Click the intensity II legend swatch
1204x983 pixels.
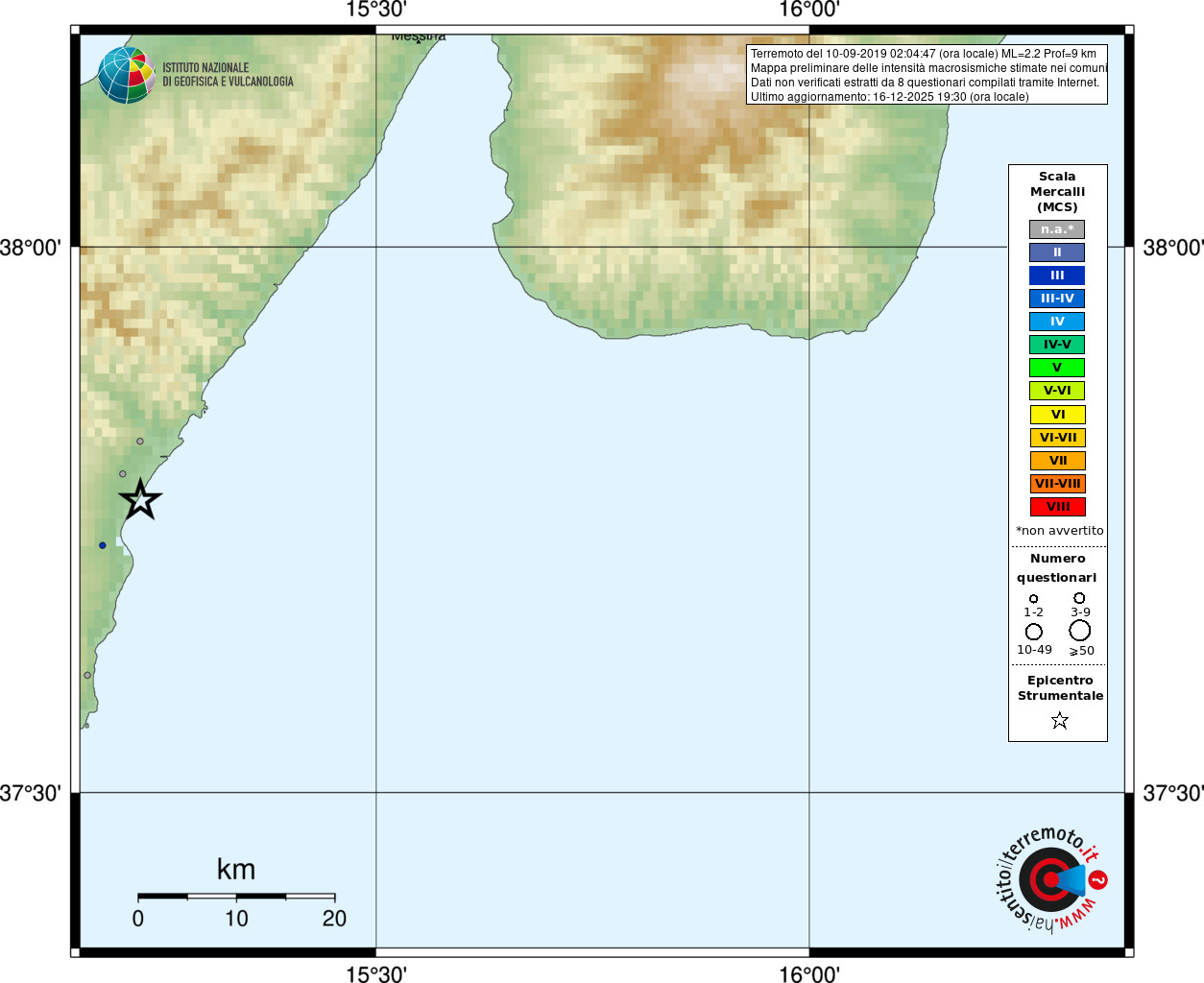coord(1057,252)
